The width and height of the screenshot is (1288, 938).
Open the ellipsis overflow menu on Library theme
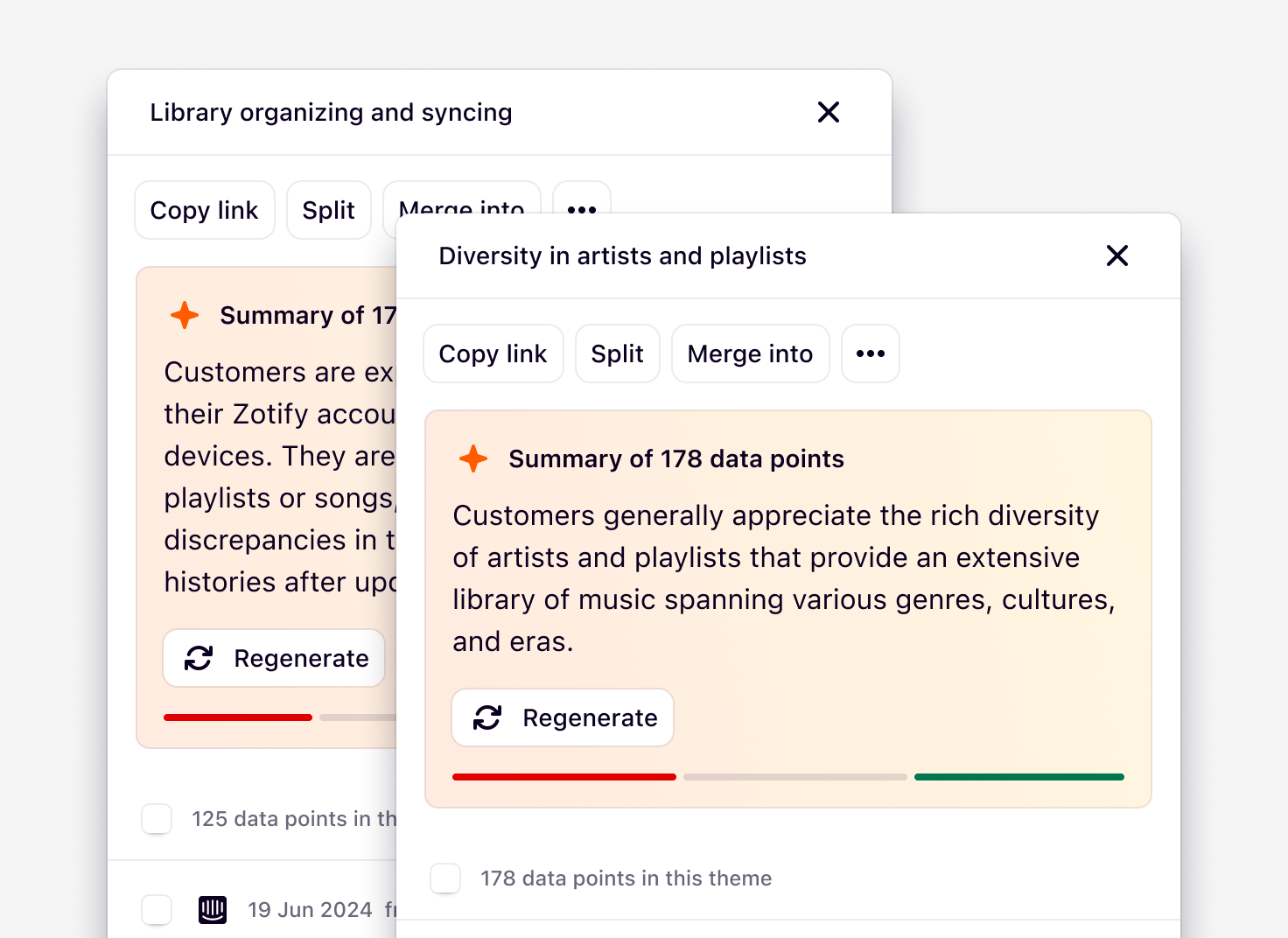pos(581,210)
